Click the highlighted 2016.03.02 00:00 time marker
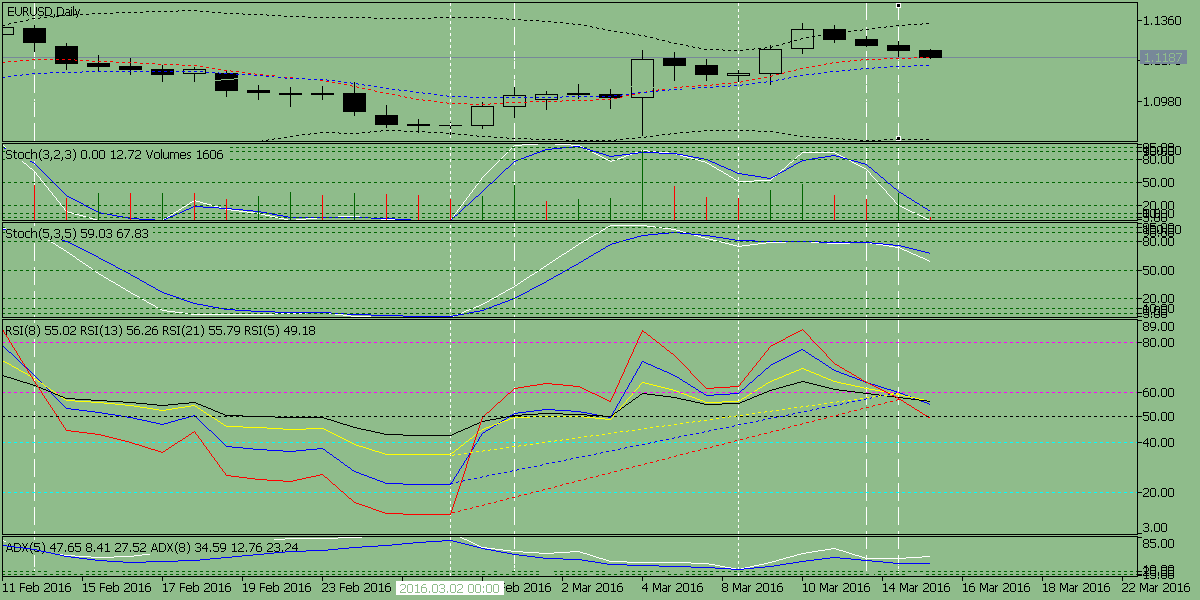 pyautogui.click(x=450, y=589)
